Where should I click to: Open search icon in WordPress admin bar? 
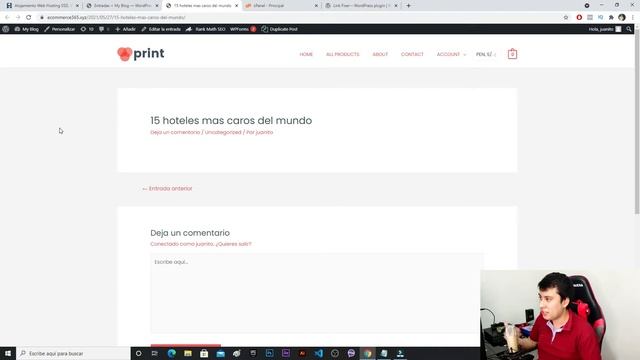[629, 29]
